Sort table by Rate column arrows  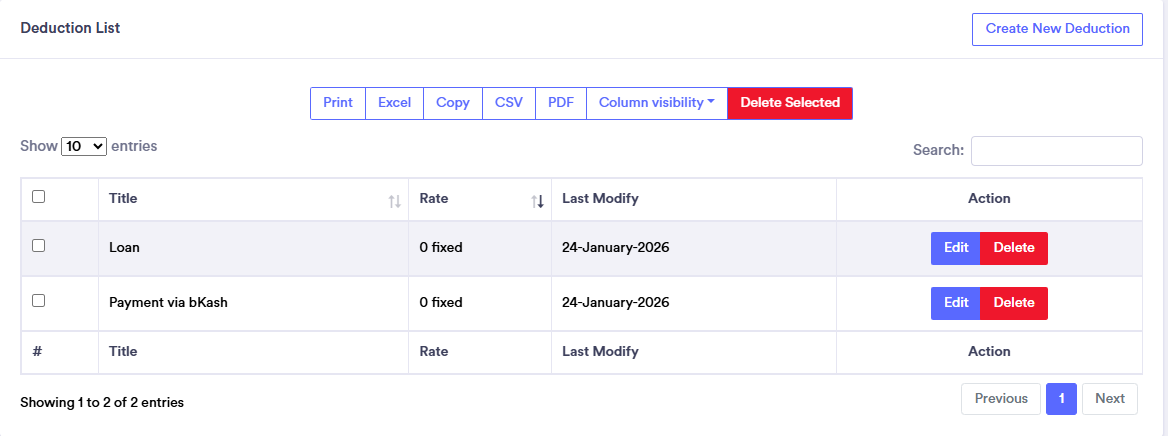(x=537, y=201)
